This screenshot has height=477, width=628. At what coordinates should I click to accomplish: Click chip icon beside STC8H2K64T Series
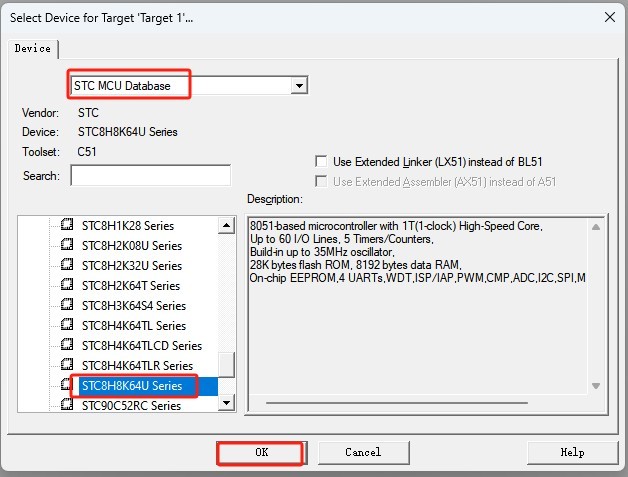[67, 285]
